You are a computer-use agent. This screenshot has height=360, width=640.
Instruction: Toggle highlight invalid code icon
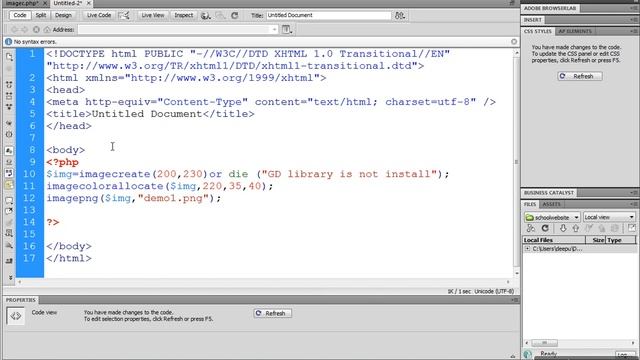pyautogui.click(x=9, y=162)
